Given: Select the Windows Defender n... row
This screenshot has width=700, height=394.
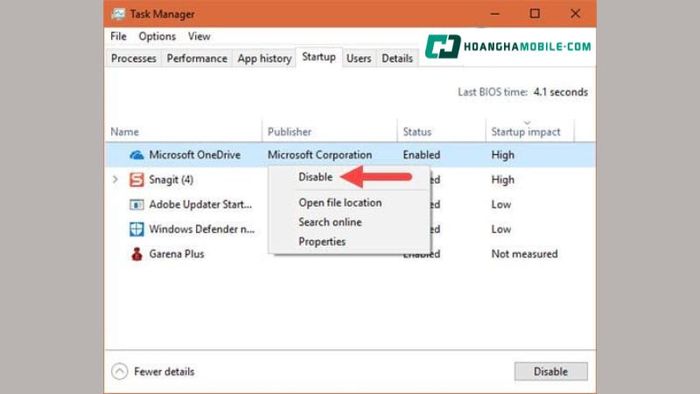Looking at the screenshot, I should (x=202, y=229).
